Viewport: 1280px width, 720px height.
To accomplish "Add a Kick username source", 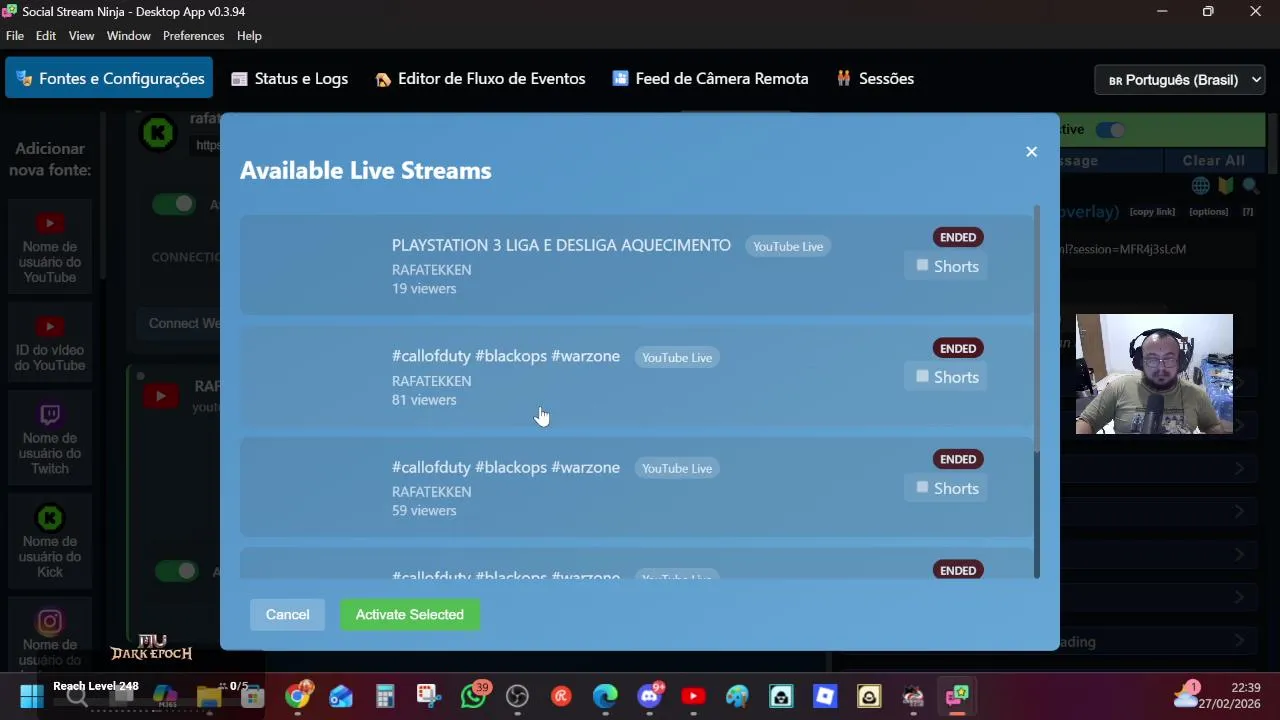I will click(50, 543).
